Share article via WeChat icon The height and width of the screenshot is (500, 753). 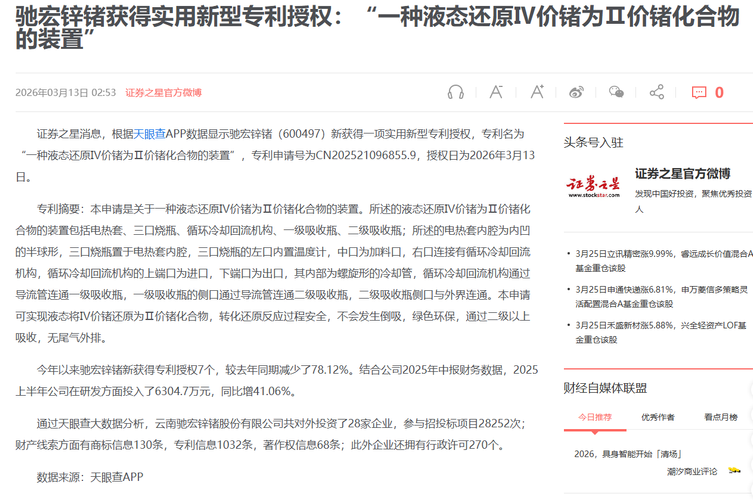616,92
